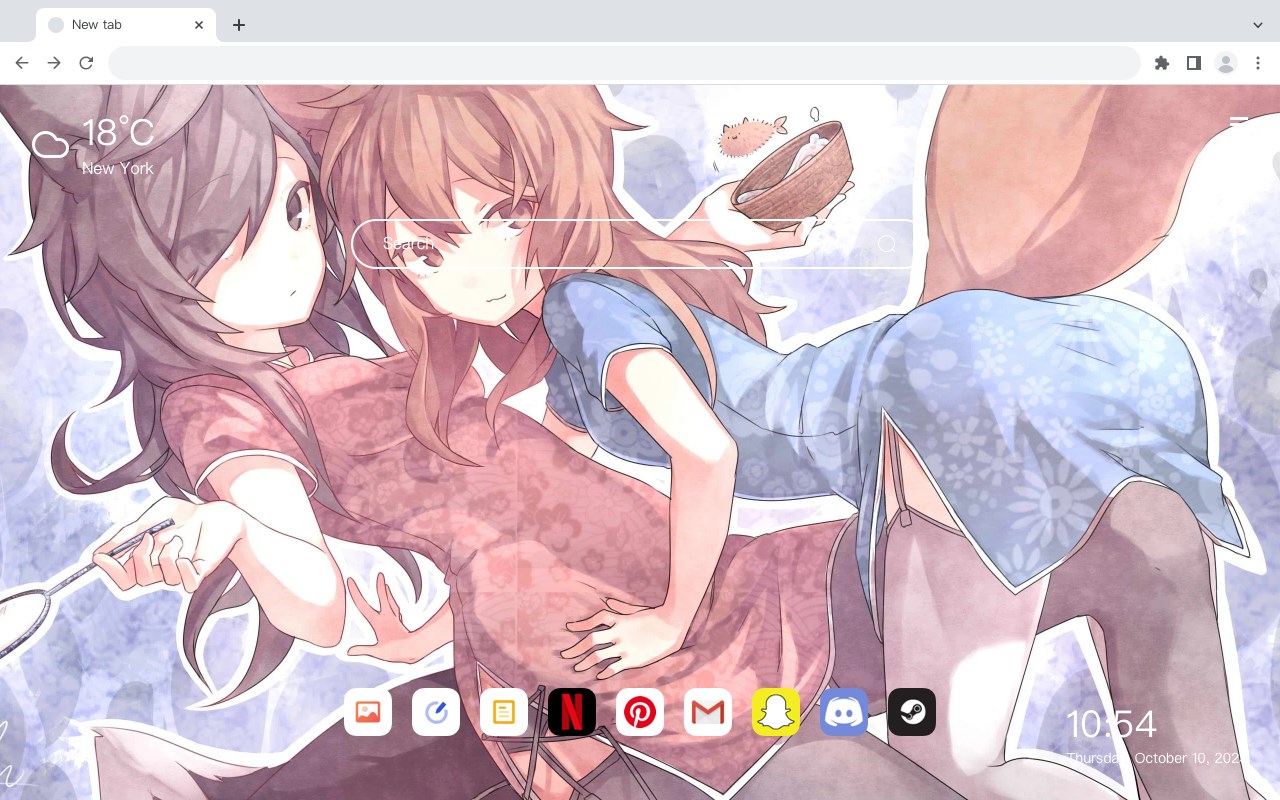The height and width of the screenshot is (800, 1280).
Task: Expand the tab search chevron
Action: [x=1258, y=25]
